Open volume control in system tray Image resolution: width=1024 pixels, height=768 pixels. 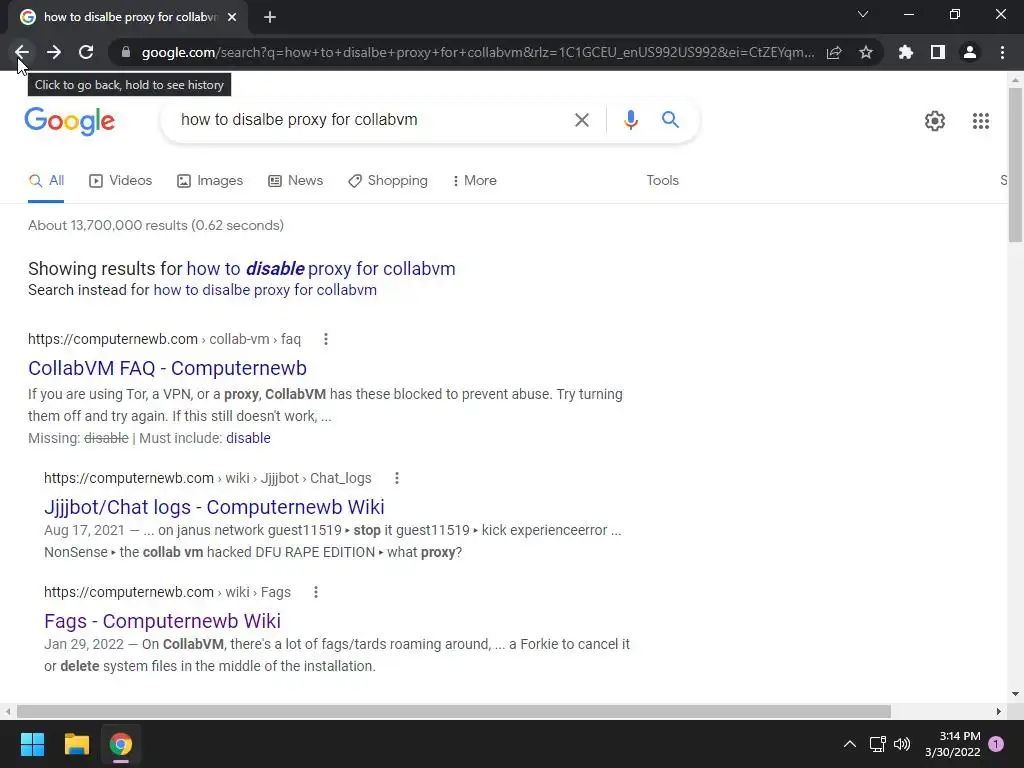click(902, 744)
